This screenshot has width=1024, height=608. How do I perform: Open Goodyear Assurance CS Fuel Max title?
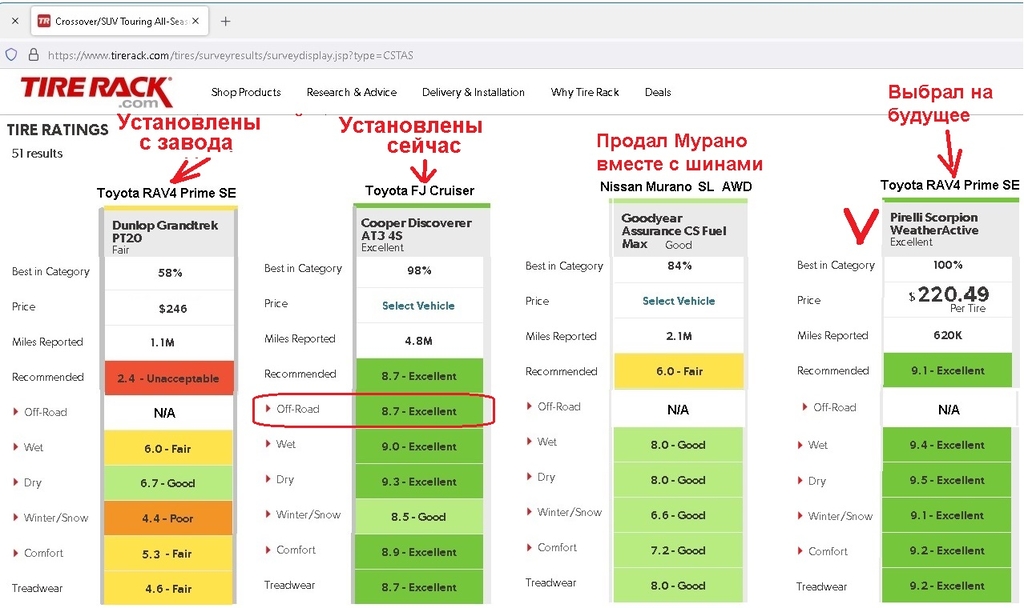673,231
